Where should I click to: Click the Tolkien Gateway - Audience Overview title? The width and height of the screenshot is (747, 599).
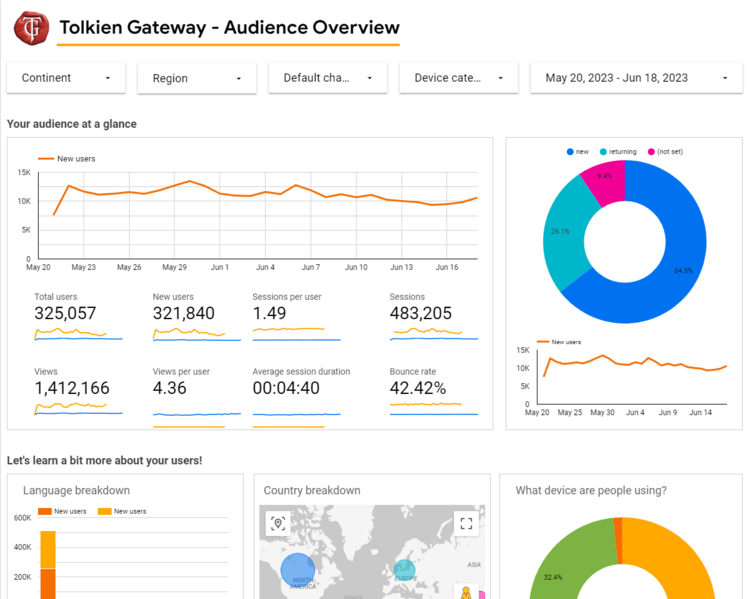click(x=229, y=28)
